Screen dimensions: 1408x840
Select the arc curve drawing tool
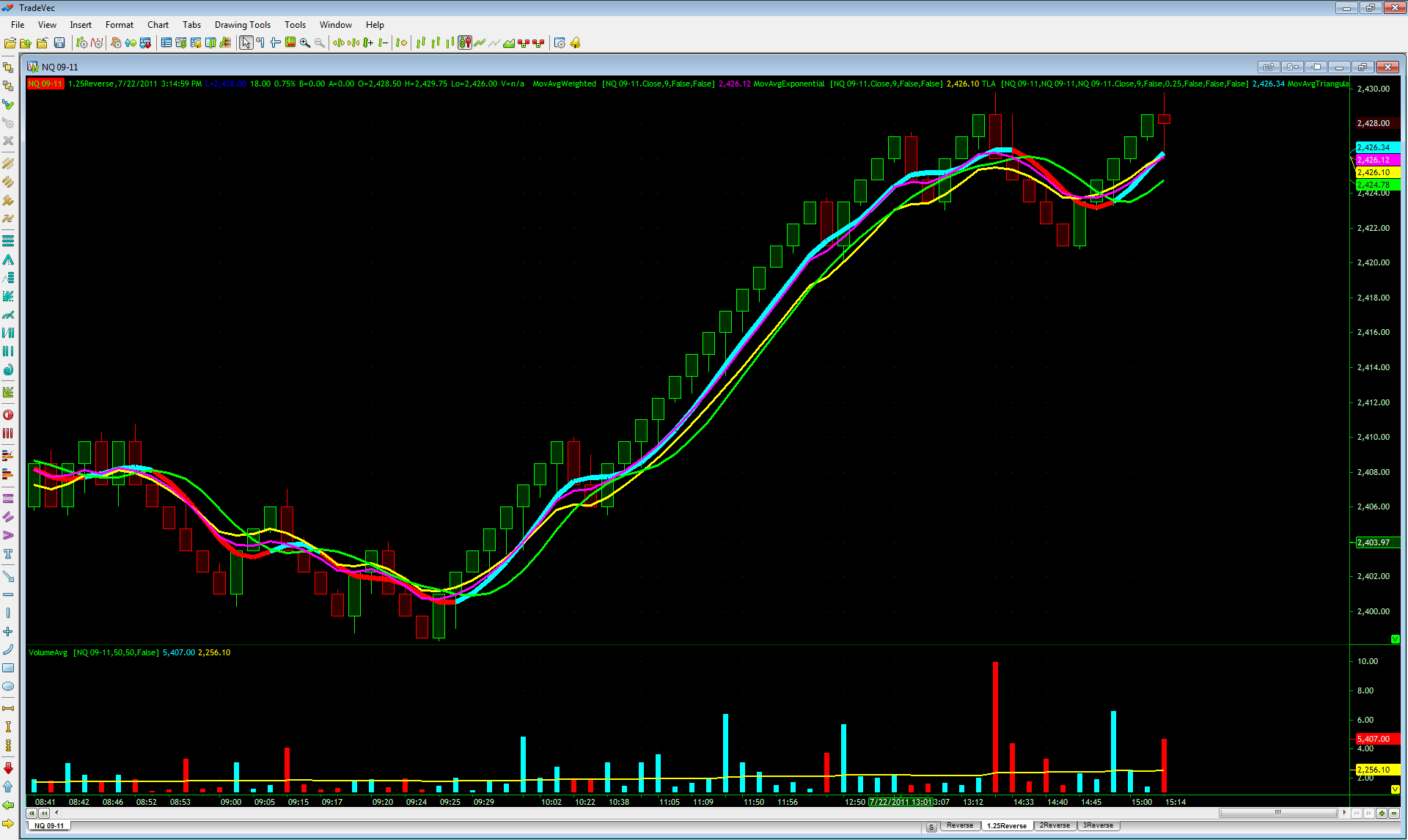[x=8, y=649]
